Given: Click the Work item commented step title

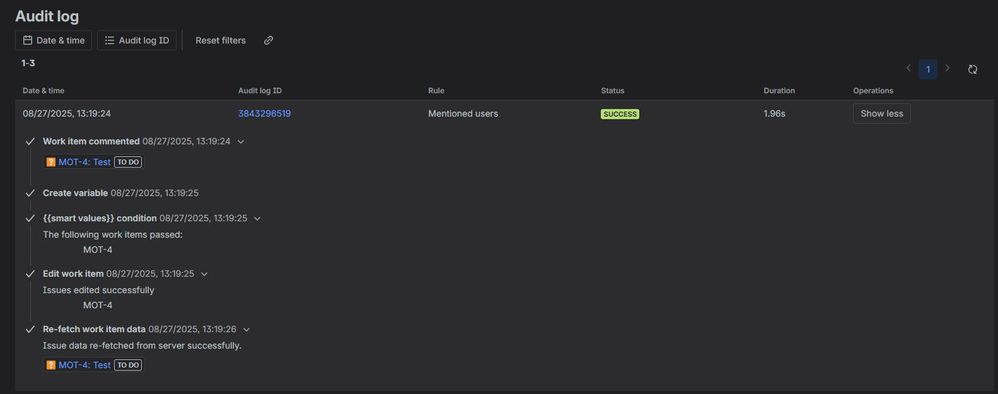Looking at the screenshot, I should 91,141.
